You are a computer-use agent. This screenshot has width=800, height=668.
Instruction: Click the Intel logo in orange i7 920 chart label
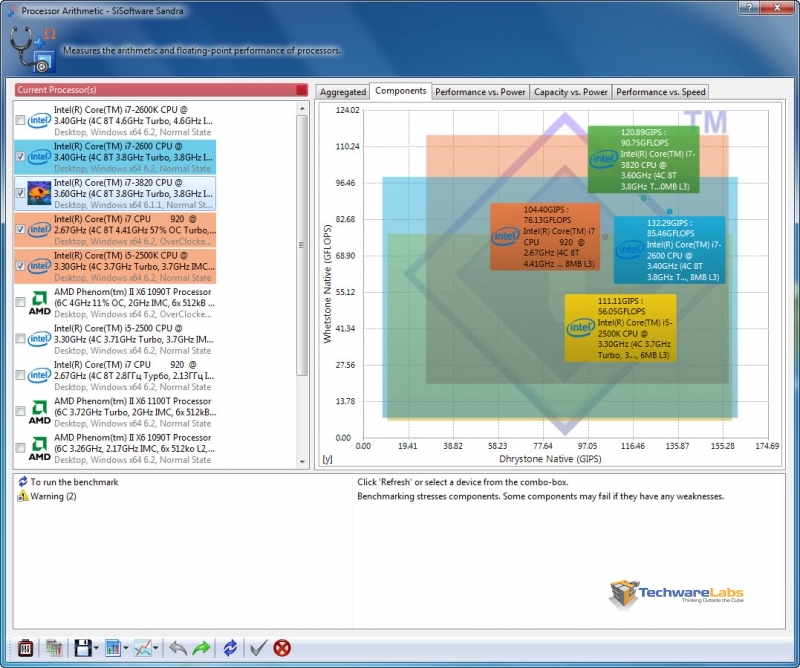505,236
